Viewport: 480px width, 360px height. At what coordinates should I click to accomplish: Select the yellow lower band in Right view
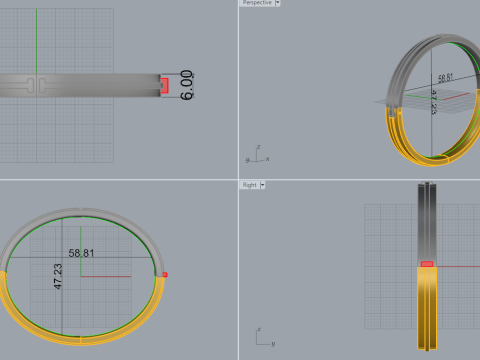[x=427, y=310]
